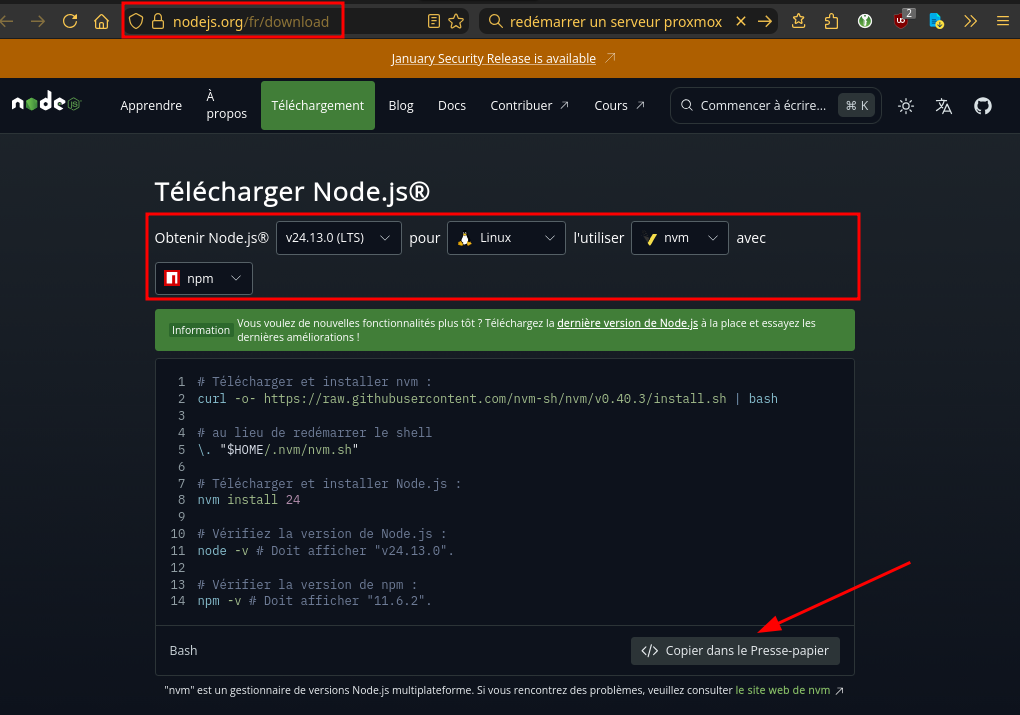Follow the January Security Release link
1020x715 pixels.
coord(493,59)
